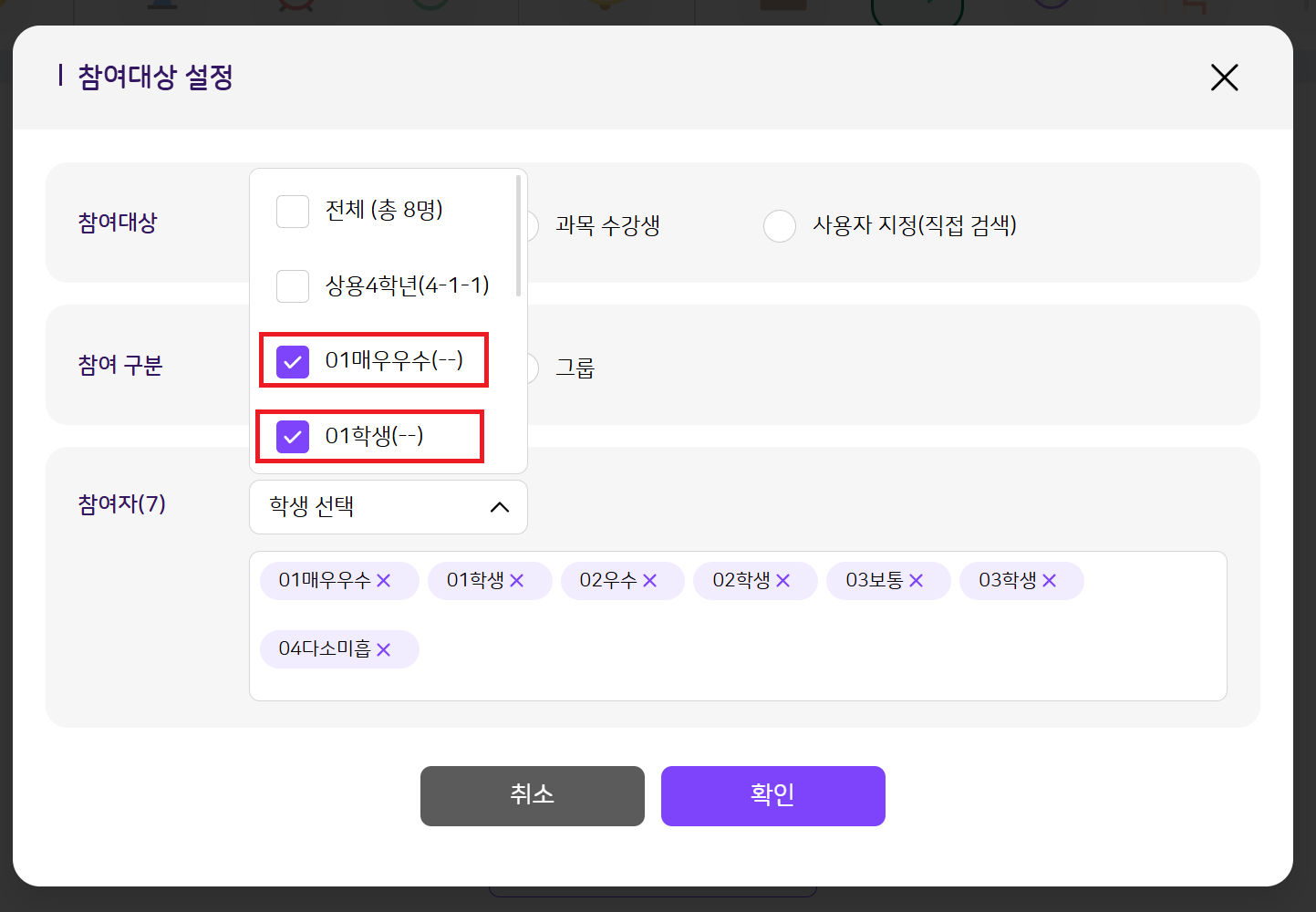Click the 확인 button
The width and height of the screenshot is (1316, 912).
click(772, 796)
